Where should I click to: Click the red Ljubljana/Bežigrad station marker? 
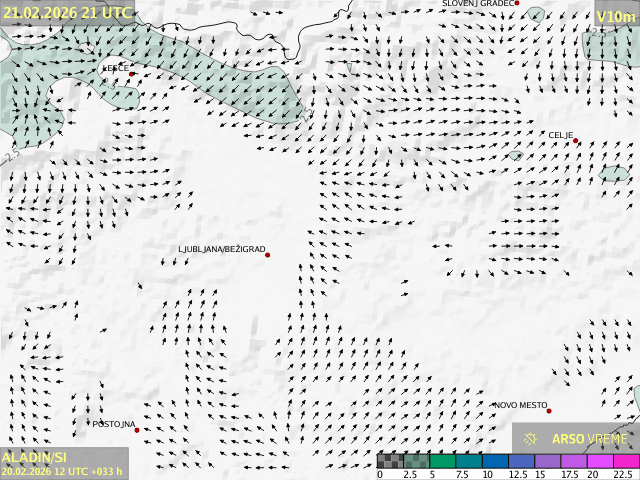pos(267,255)
